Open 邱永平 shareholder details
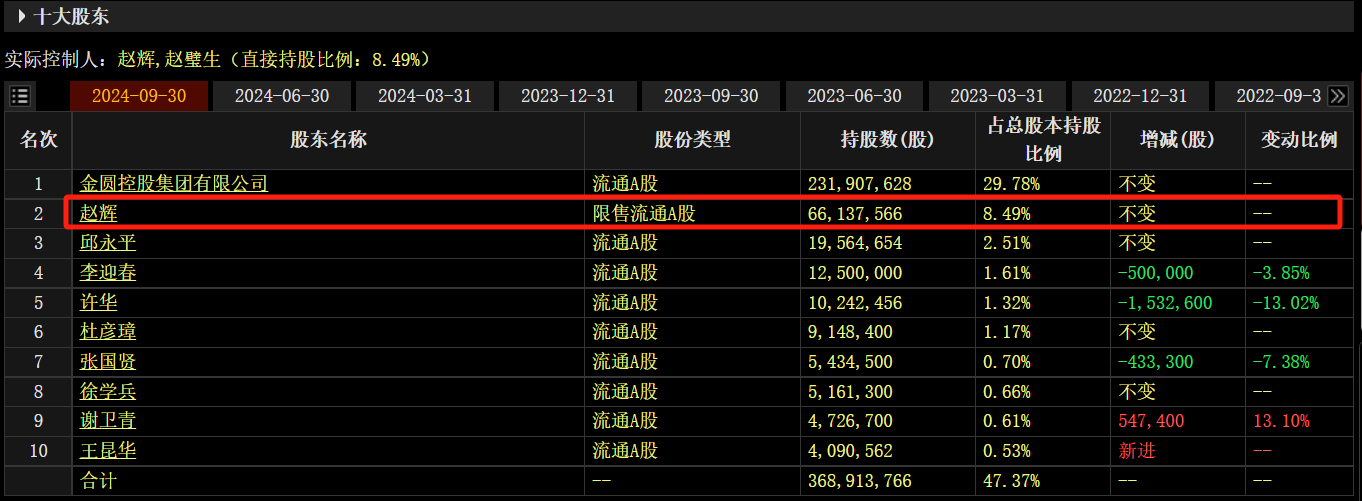This screenshot has width=1362, height=501. pyautogui.click(x=108, y=243)
